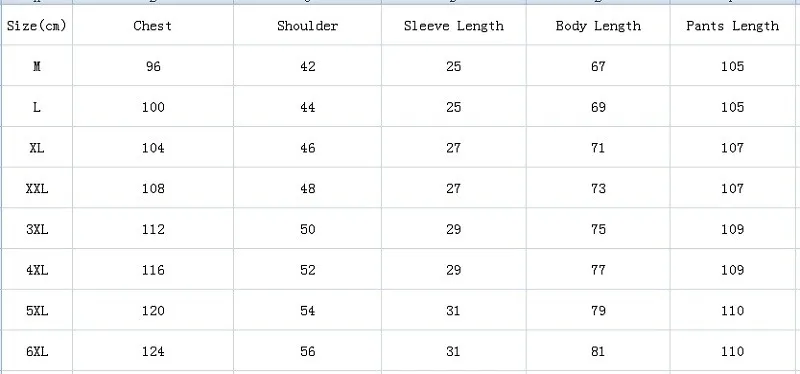This screenshot has height=374, width=800.
Task: Click the 3XL size cell
Action: click(37, 229)
